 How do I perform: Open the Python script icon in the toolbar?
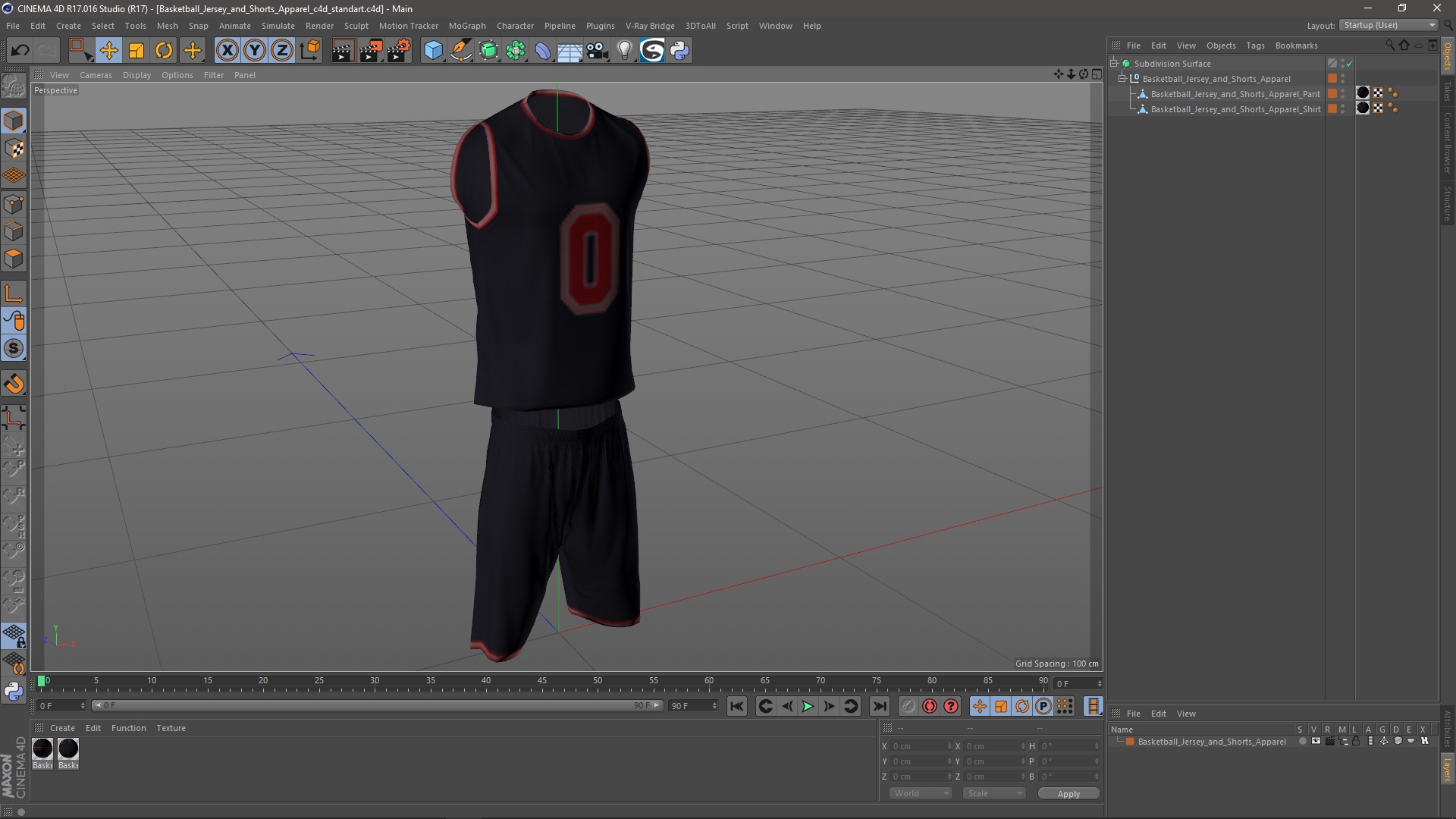coord(679,51)
